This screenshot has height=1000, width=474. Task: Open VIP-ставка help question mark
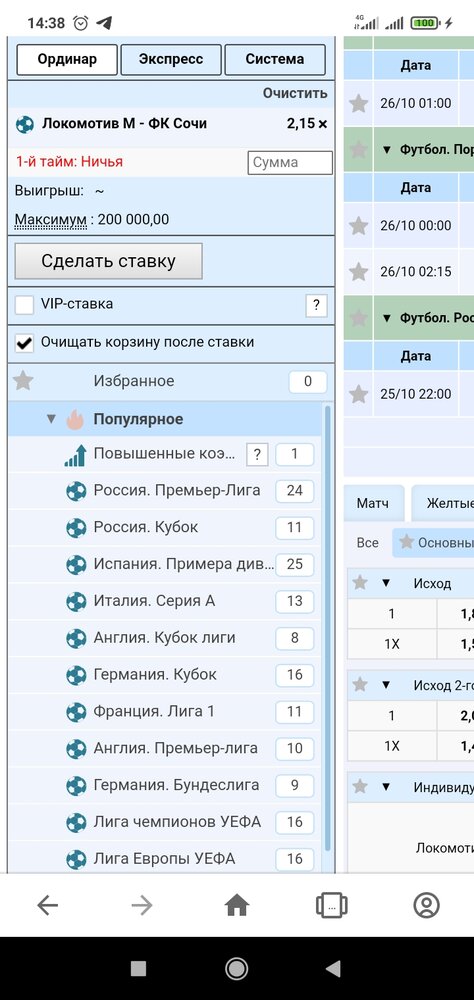point(316,306)
